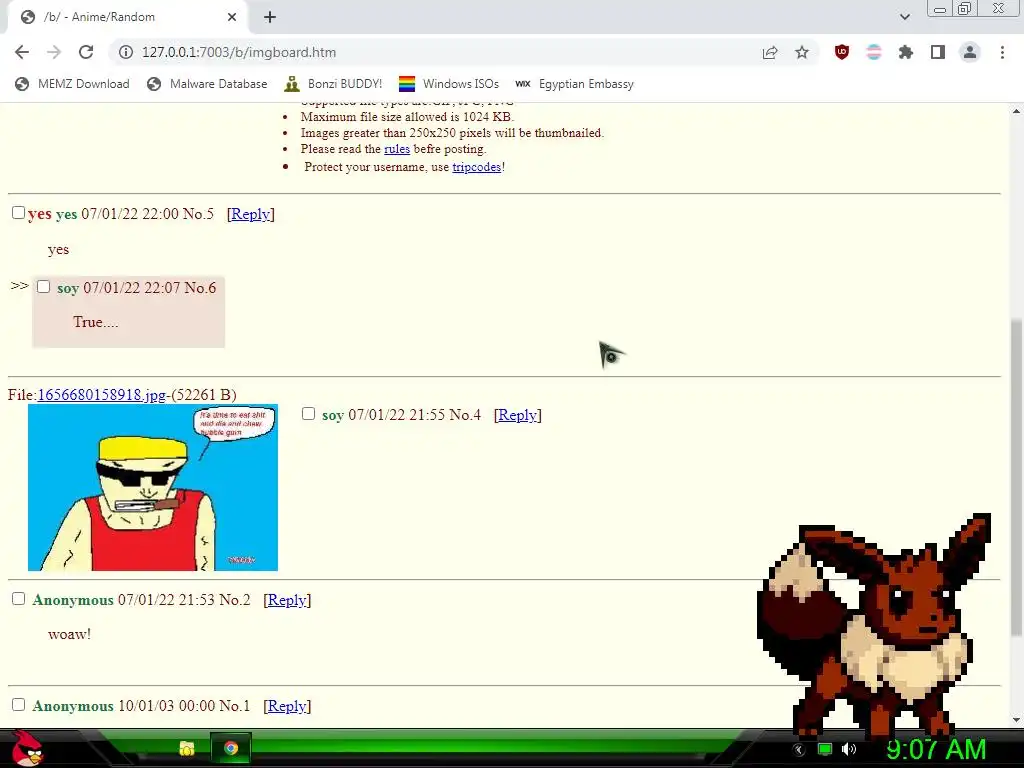The width and height of the screenshot is (1024, 768).
Task: Tick checkbox for post No.6 by soy
Action: click(43, 287)
